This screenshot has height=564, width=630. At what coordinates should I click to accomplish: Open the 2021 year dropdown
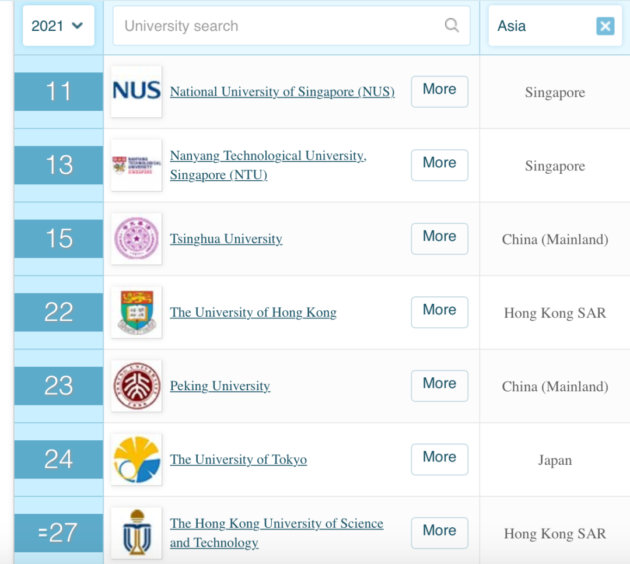[59, 26]
